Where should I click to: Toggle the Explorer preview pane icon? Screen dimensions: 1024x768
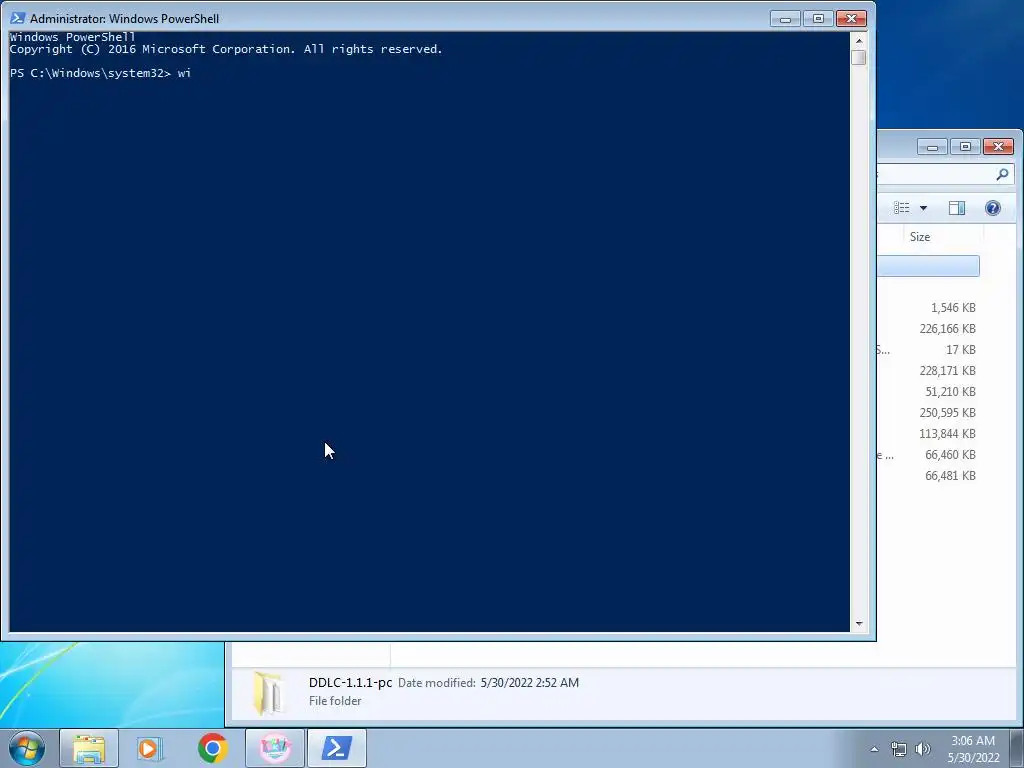point(957,208)
